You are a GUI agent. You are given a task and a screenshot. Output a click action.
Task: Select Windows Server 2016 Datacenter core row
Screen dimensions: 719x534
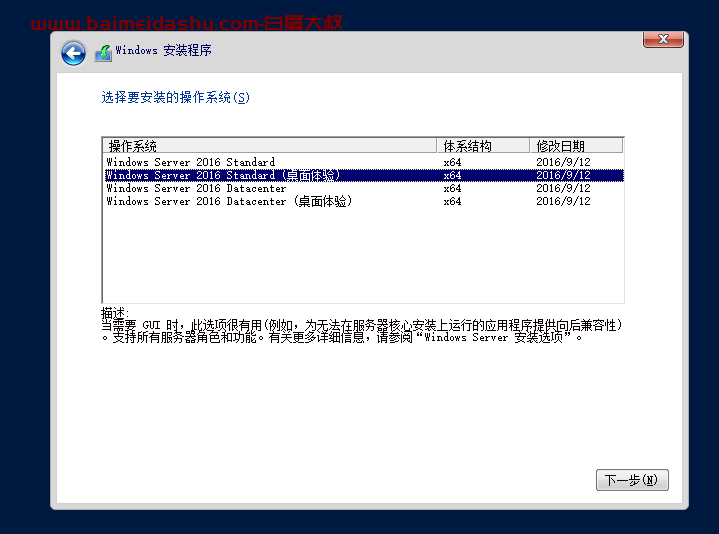364,188
